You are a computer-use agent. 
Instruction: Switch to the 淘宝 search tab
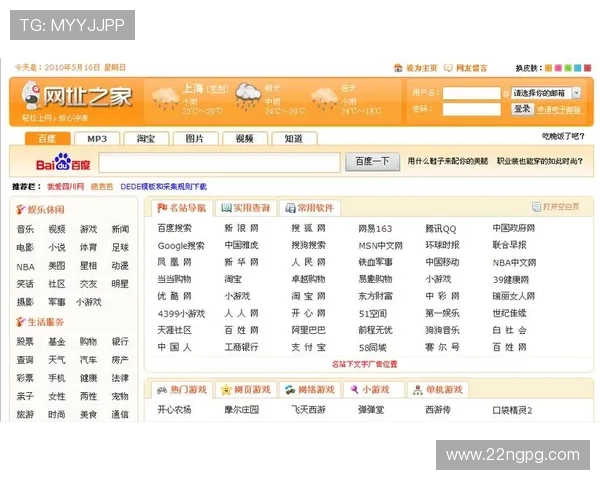(146, 139)
